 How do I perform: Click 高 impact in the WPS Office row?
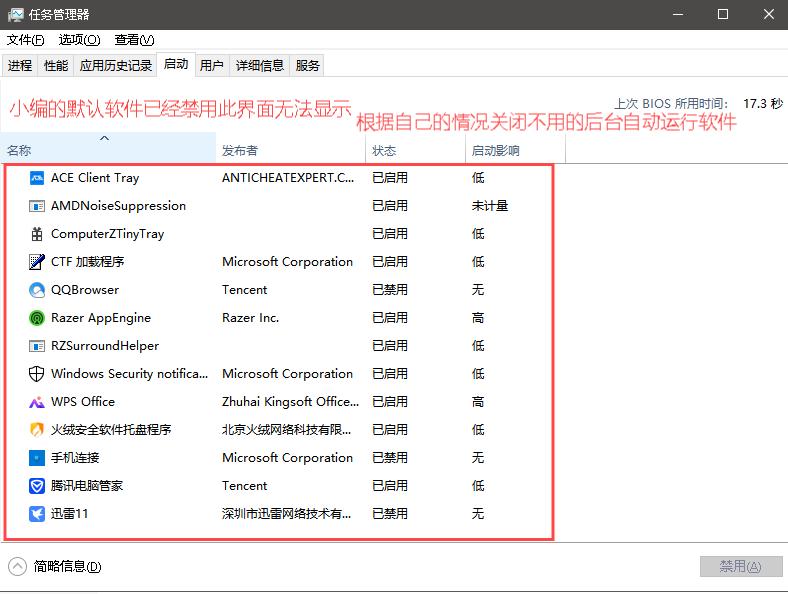(x=478, y=402)
